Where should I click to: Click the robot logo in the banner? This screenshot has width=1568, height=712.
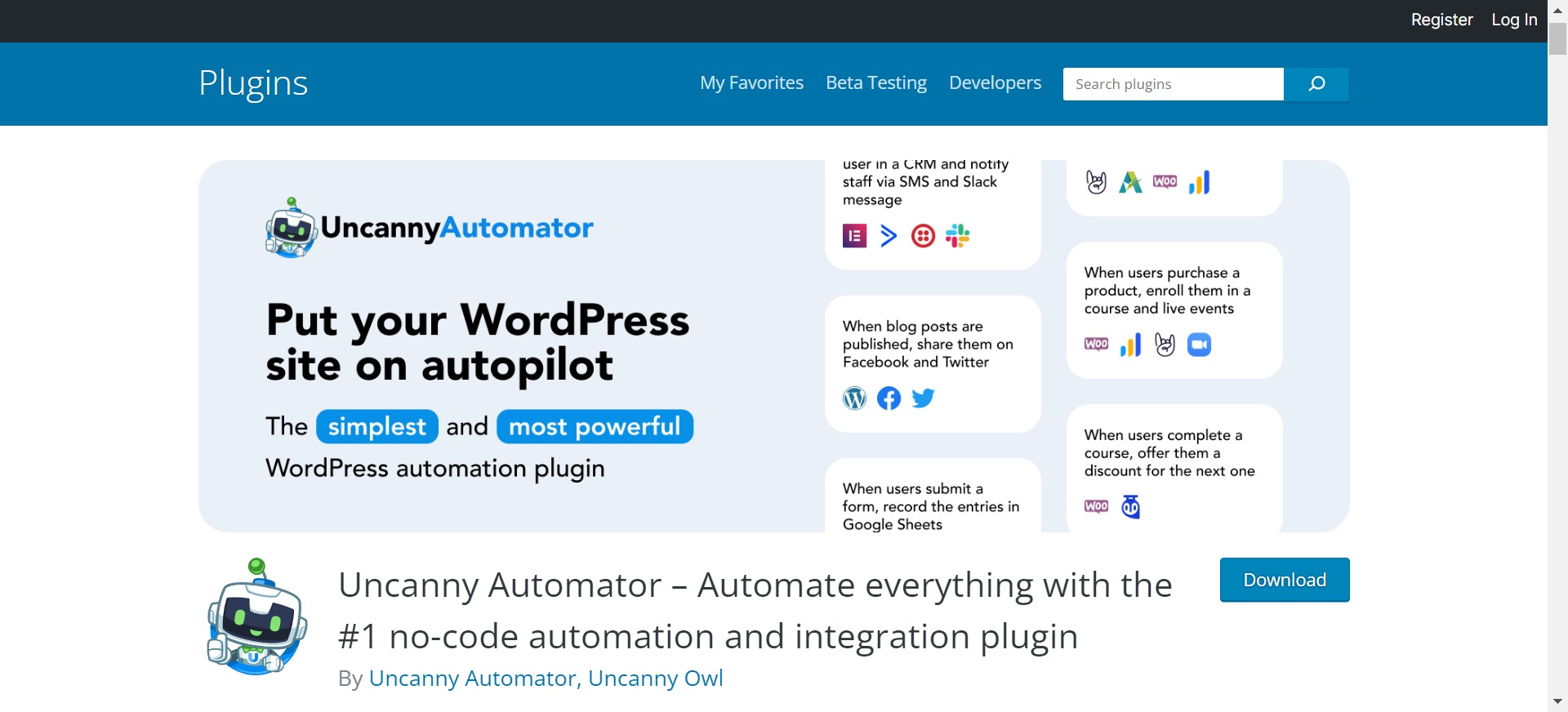click(291, 228)
